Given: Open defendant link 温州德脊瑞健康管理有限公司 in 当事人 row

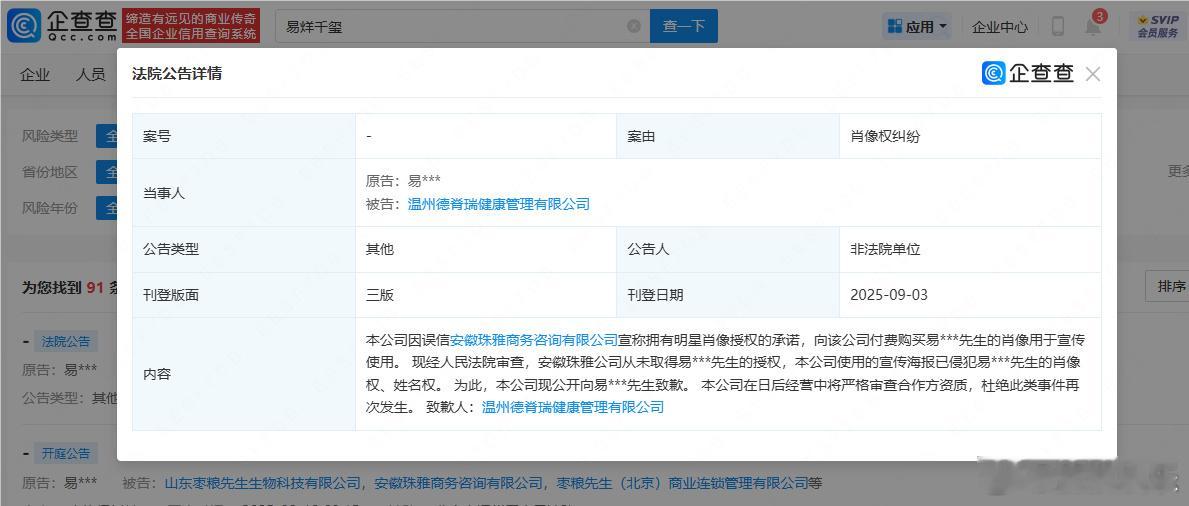Looking at the screenshot, I should tap(498, 203).
